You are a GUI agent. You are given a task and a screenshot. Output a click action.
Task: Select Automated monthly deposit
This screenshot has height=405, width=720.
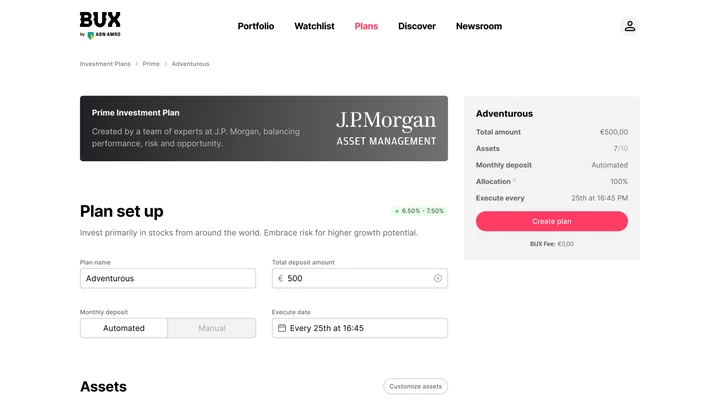tap(124, 328)
